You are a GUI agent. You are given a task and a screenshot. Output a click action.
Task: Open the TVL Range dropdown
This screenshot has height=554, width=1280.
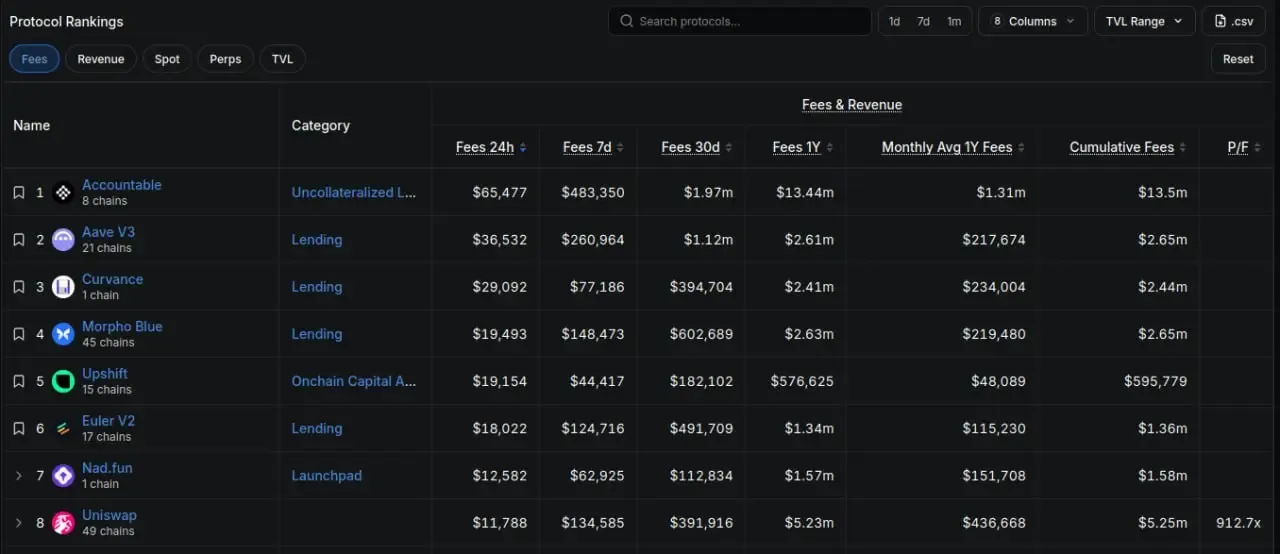1144,21
